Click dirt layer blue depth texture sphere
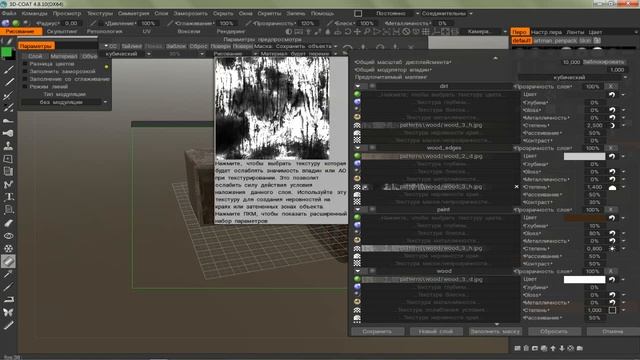This screenshot has width=640, height=360. (x=357, y=102)
